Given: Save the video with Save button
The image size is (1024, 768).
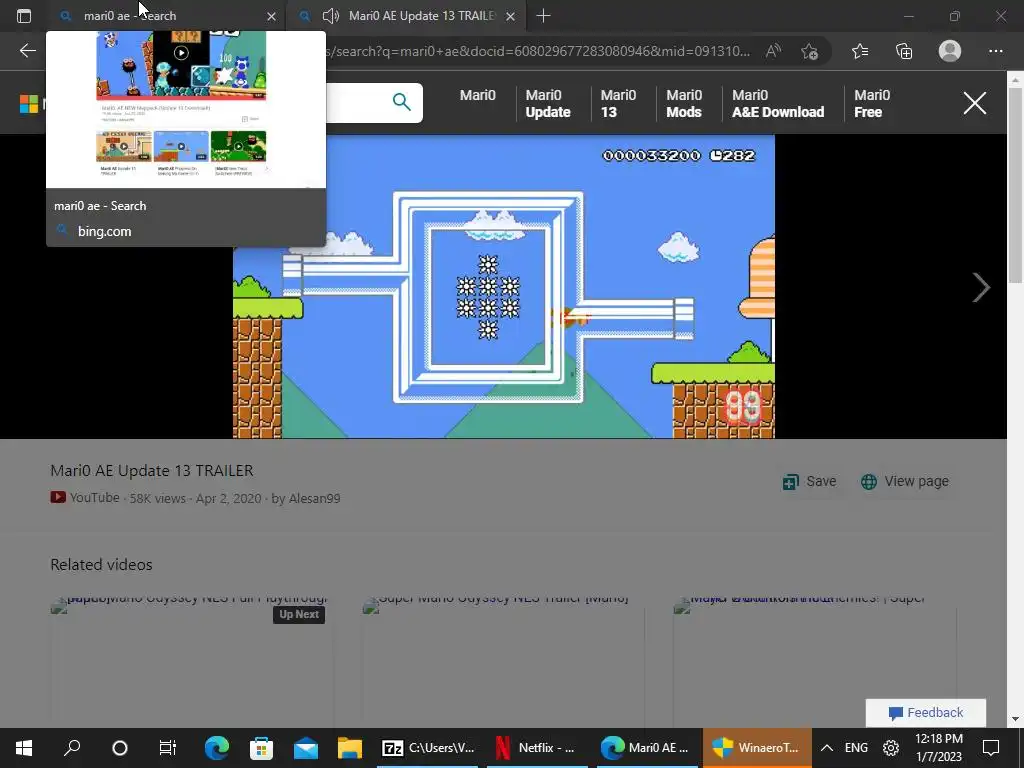Looking at the screenshot, I should (x=810, y=481).
